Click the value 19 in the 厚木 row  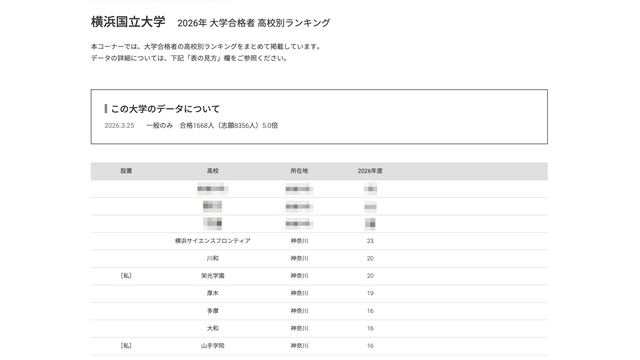coord(370,293)
